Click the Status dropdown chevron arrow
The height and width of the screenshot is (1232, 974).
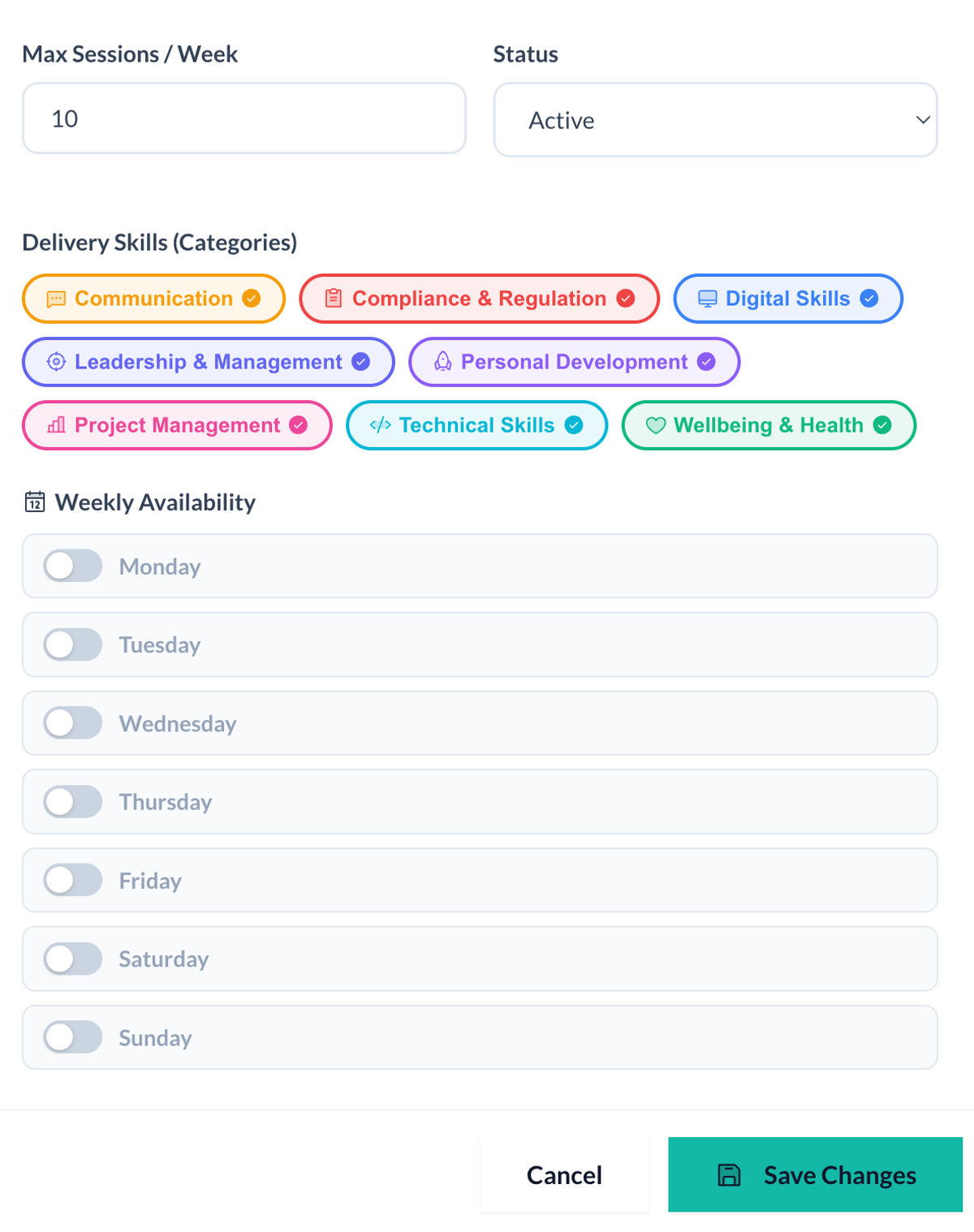pos(923,120)
